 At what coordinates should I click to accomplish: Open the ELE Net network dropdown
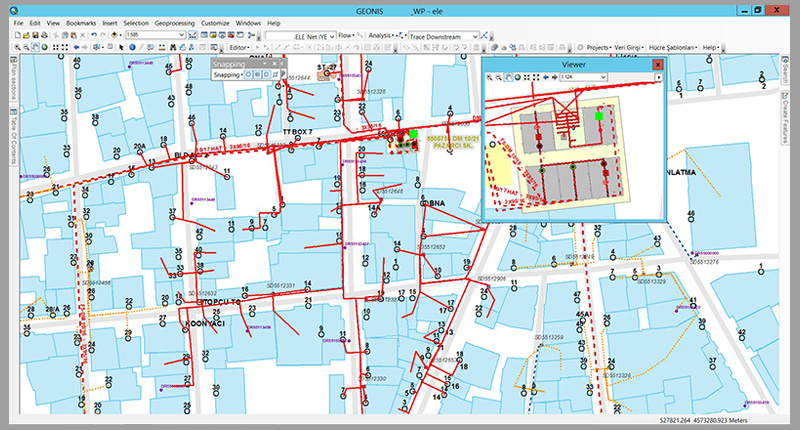point(332,36)
